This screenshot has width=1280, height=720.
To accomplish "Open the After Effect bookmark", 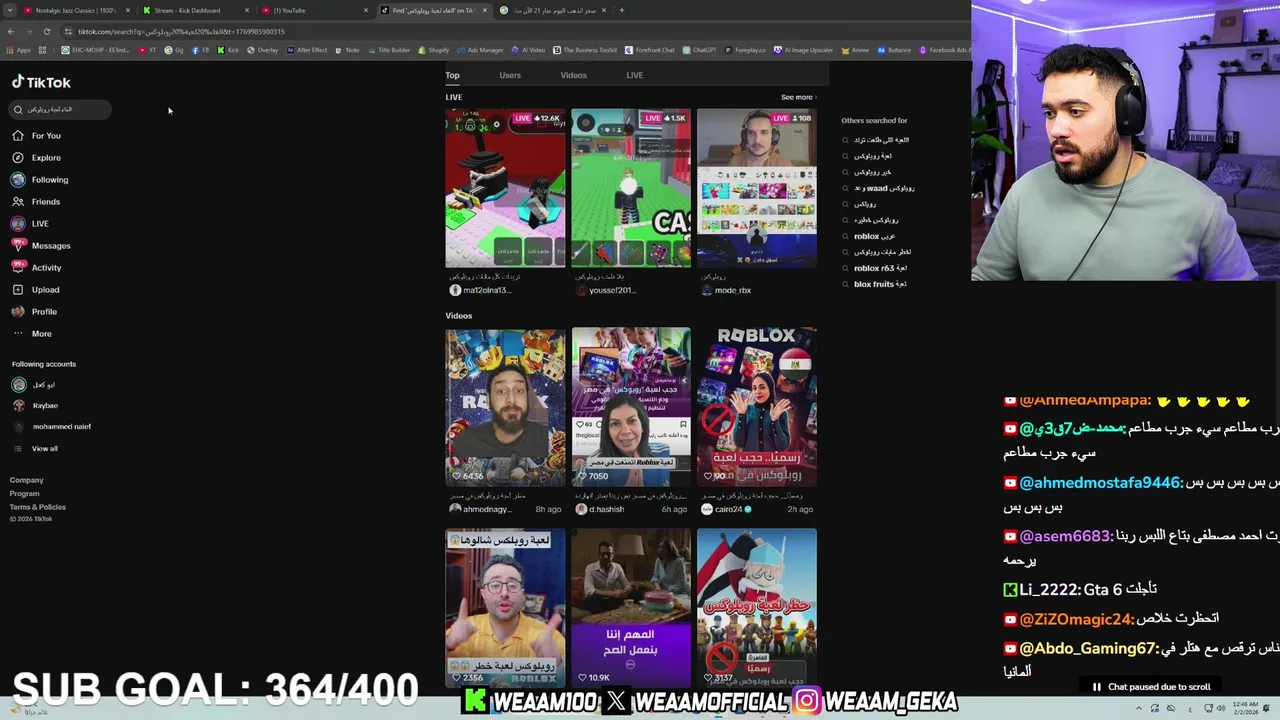I will coord(307,50).
